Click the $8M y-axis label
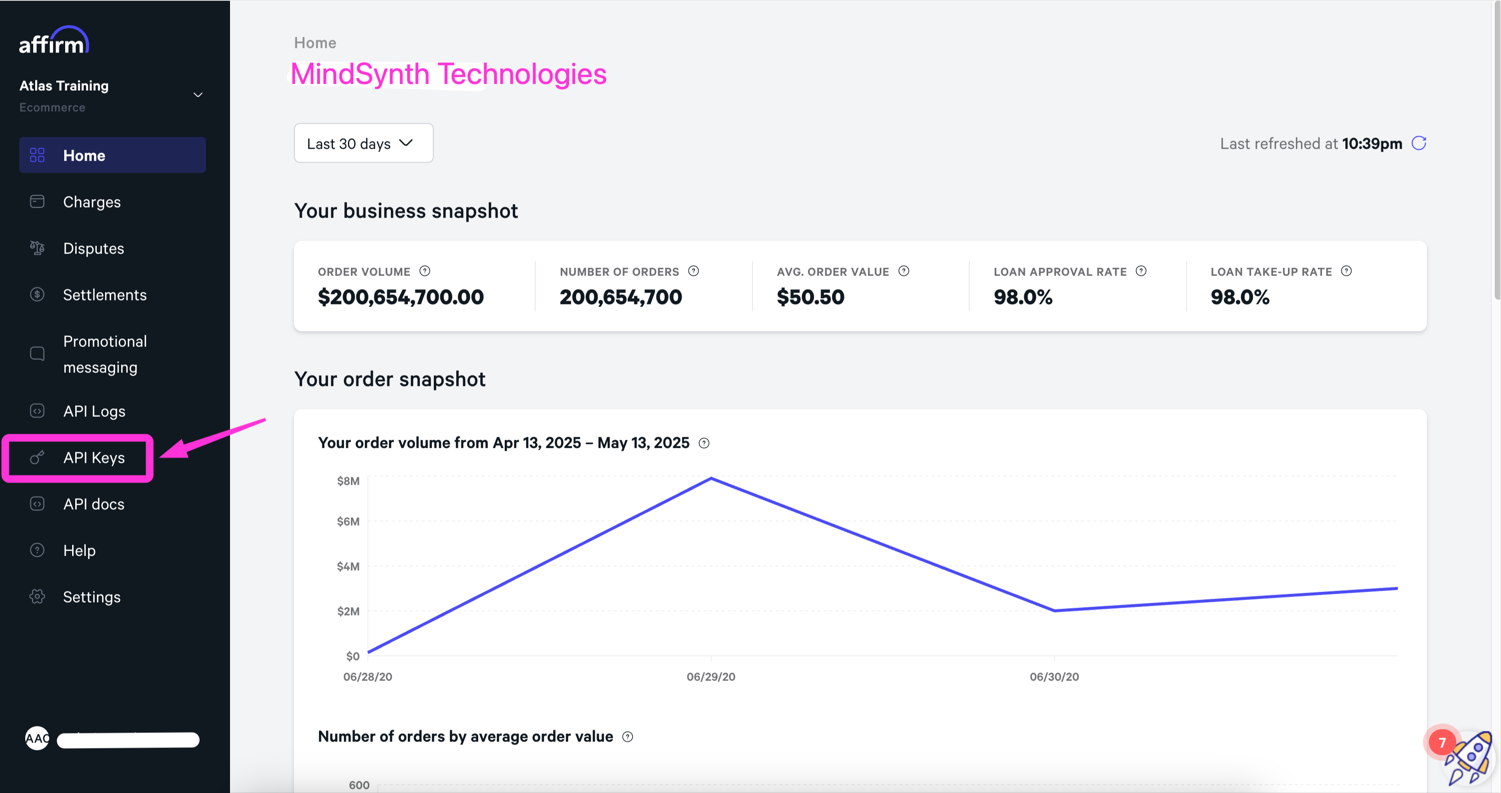The height and width of the screenshot is (793, 1501). point(348,481)
